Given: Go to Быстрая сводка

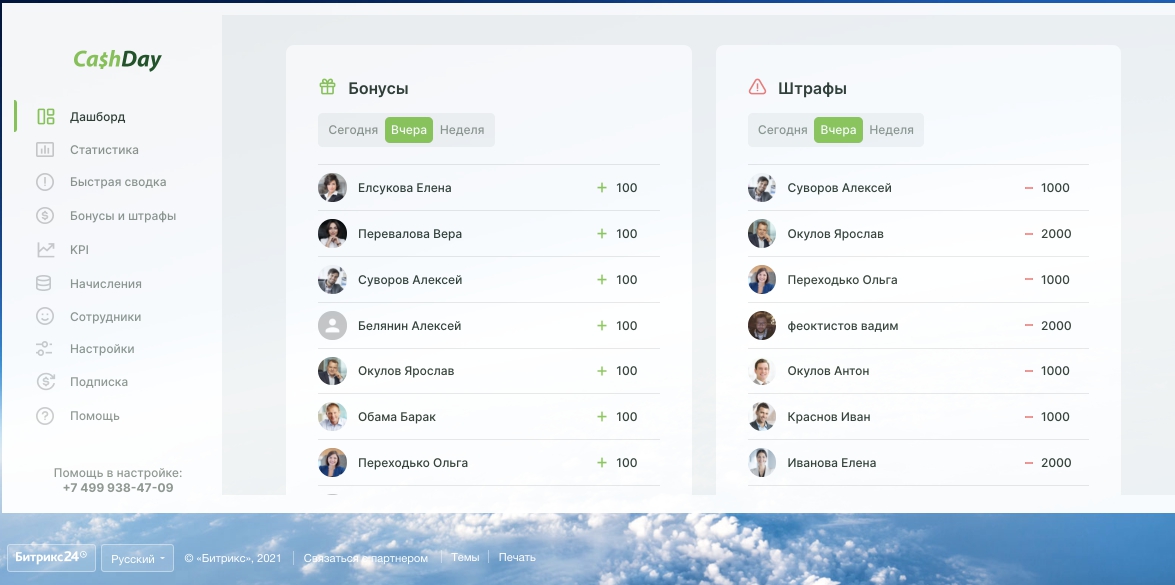Looking at the screenshot, I should pyautogui.click(x=118, y=182).
